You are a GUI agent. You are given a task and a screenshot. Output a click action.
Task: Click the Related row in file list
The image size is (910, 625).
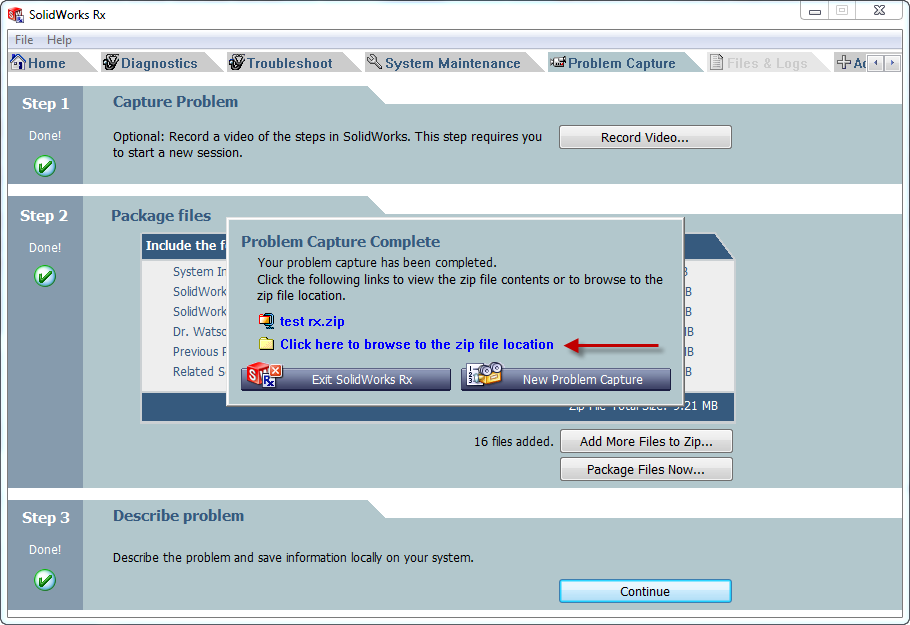(199, 371)
